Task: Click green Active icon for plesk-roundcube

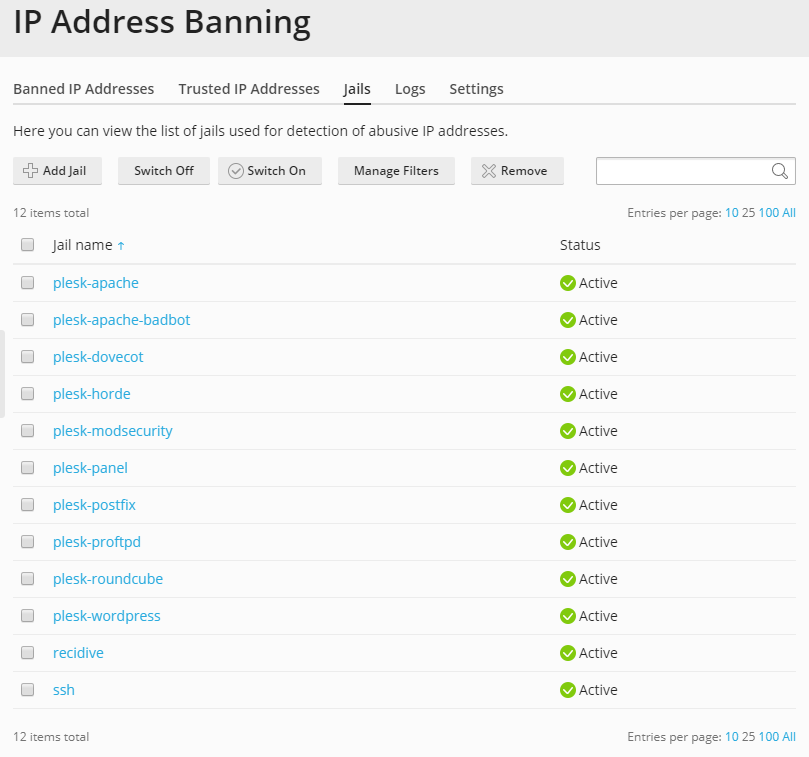Action: coord(568,579)
